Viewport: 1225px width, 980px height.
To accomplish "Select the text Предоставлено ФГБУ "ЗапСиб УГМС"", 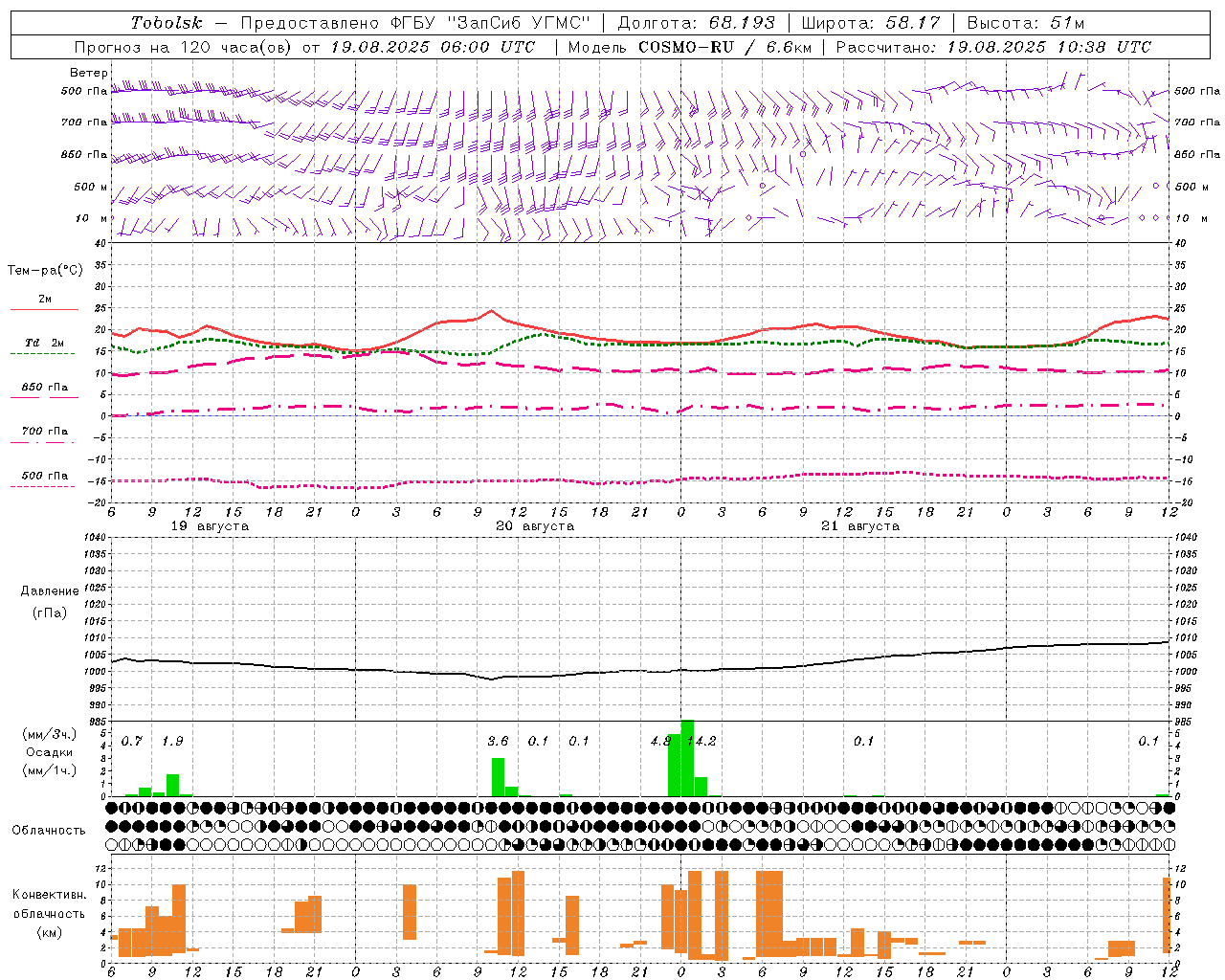I will pos(415,23).
